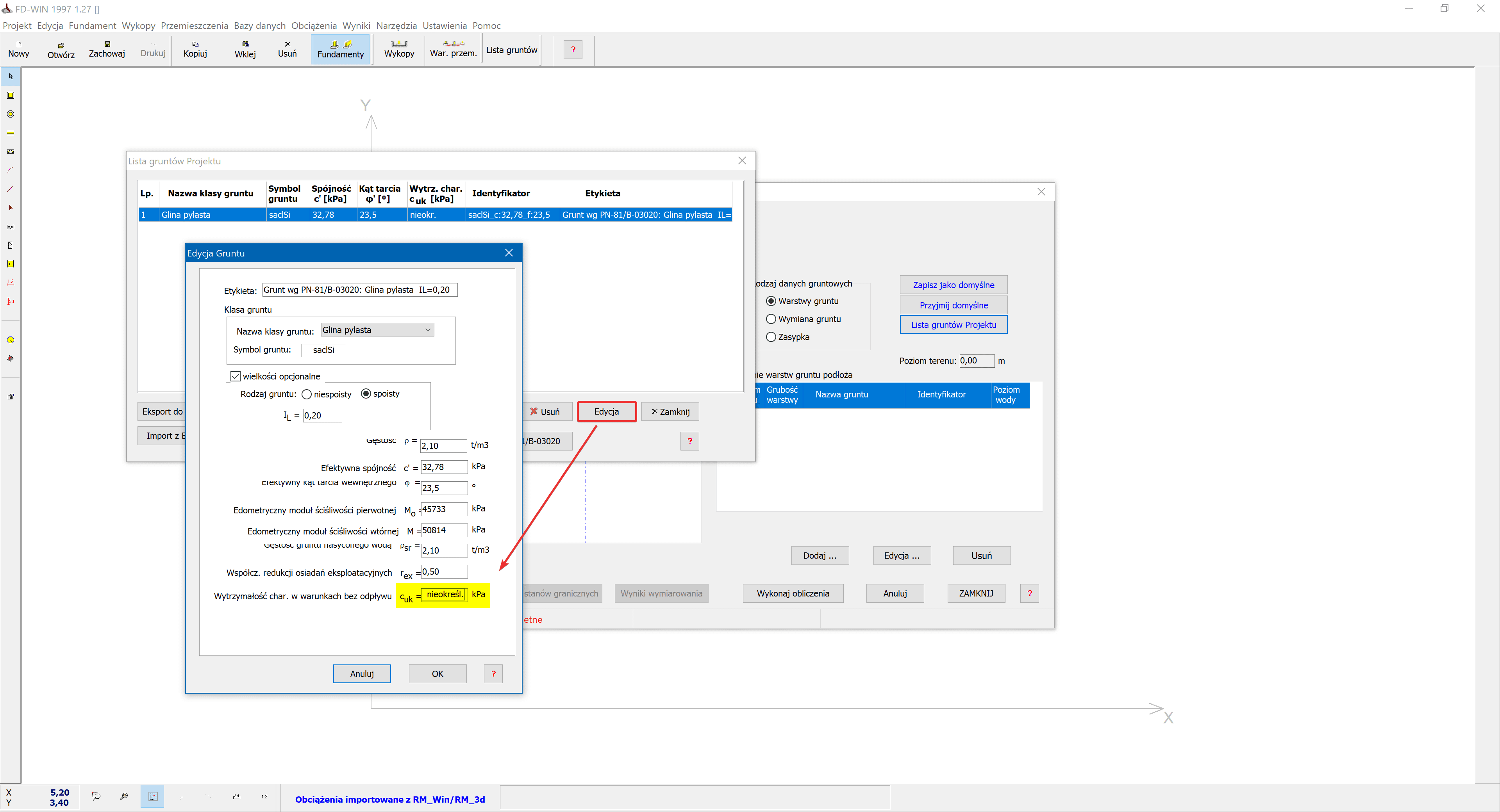Click the 2.4 dimension icon in the status bar
The image size is (1500, 812).
click(236, 796)
